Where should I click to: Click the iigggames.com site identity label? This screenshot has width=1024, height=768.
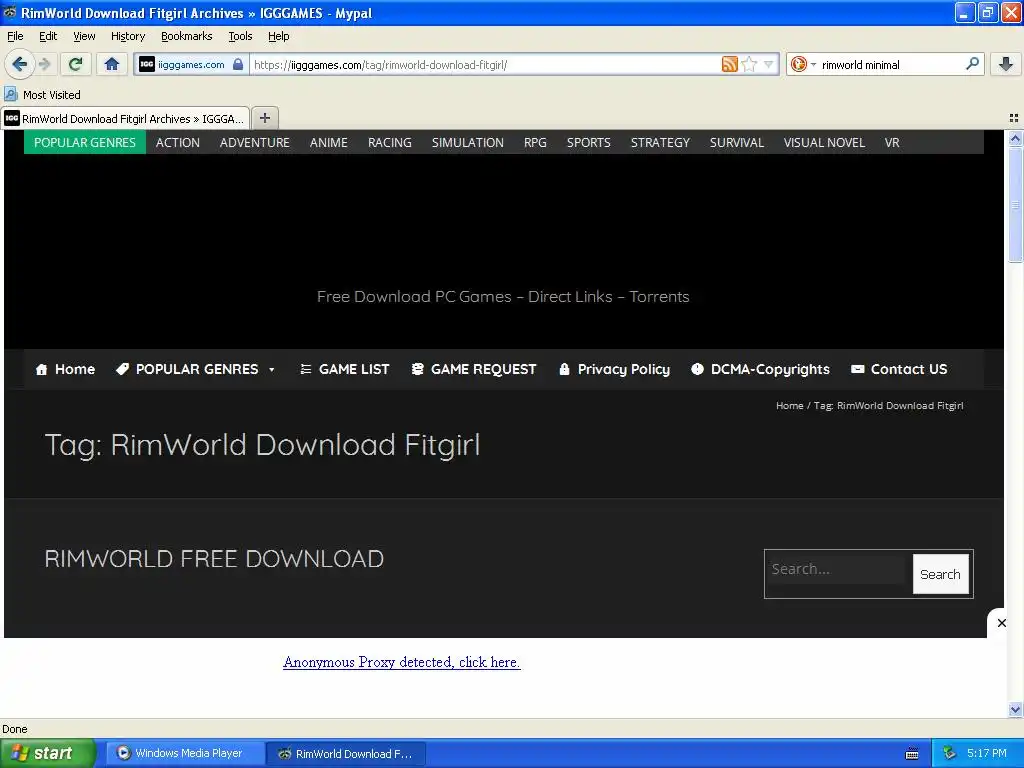click(191, 64)
